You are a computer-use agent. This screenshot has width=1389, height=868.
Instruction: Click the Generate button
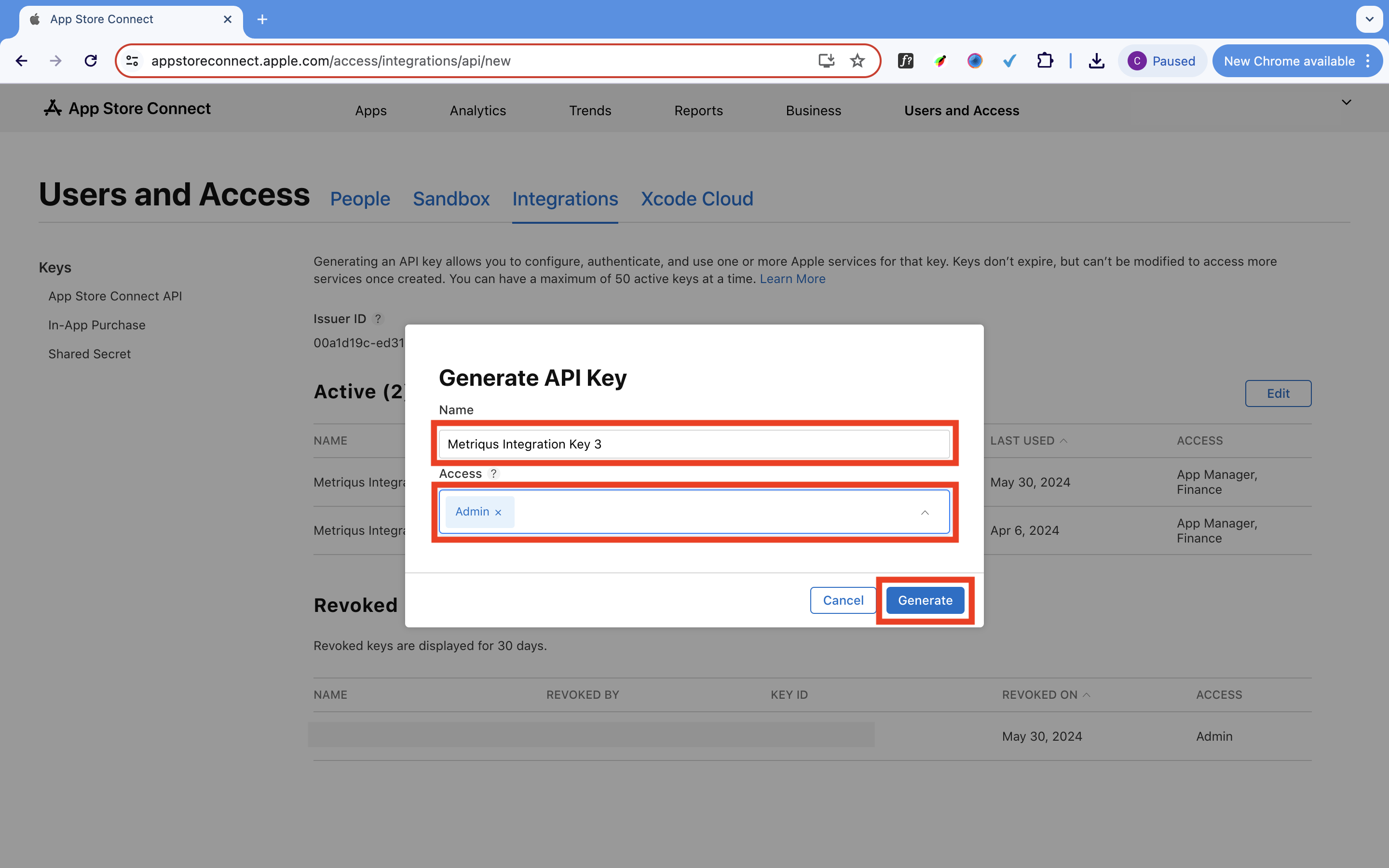click(x=925, y=600)
